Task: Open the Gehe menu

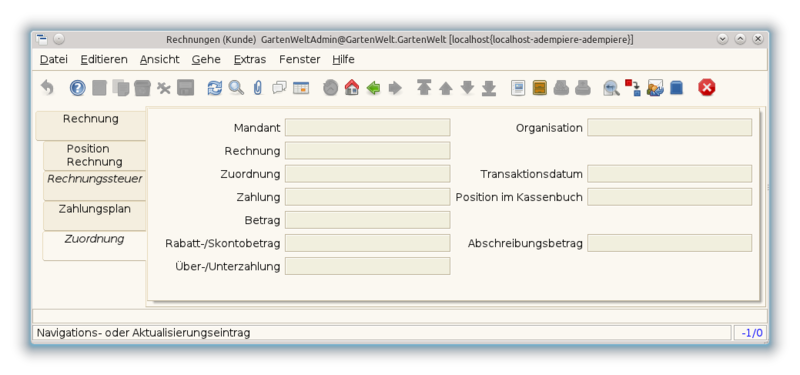Action: [x=206, y=59]
